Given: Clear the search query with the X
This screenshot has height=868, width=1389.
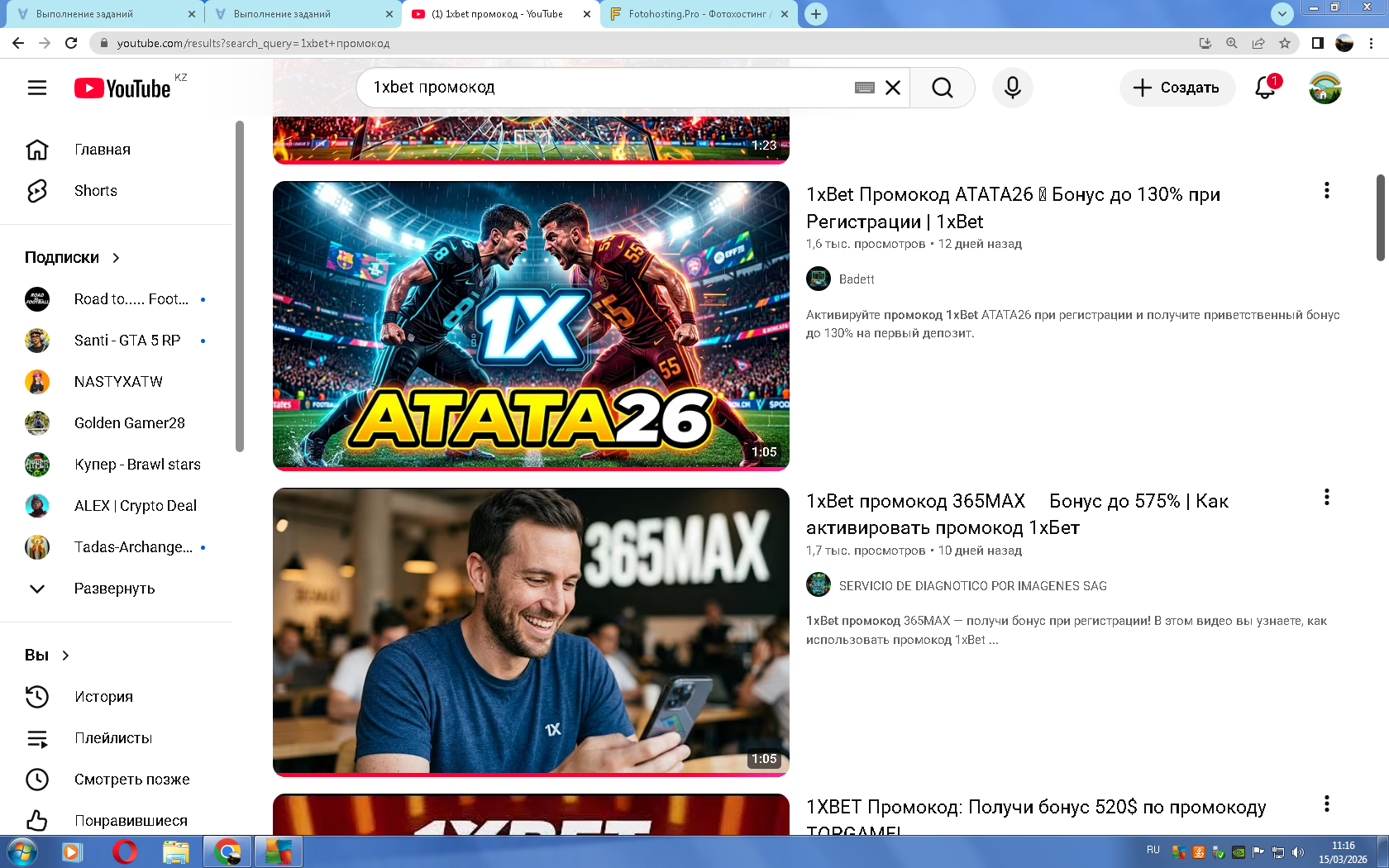Looking at the screenshot, I should 893,88.
